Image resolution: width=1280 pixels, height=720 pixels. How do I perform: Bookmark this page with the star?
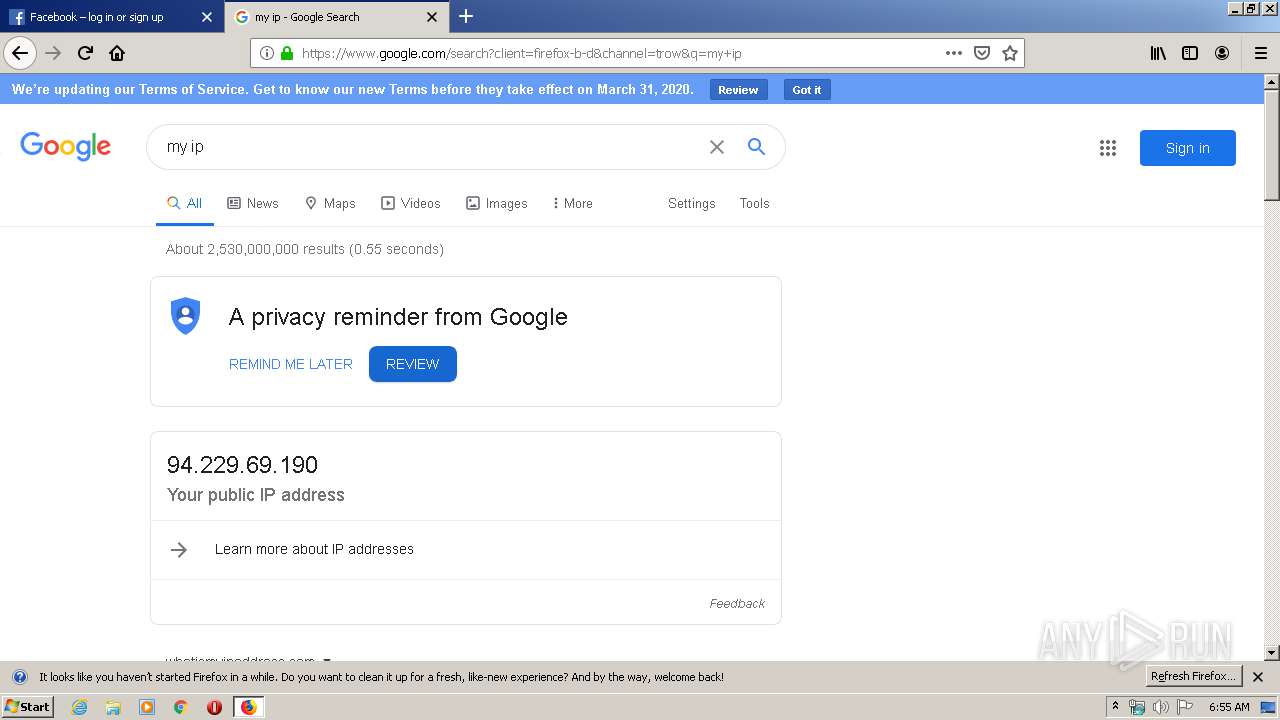pos(1010,53)
